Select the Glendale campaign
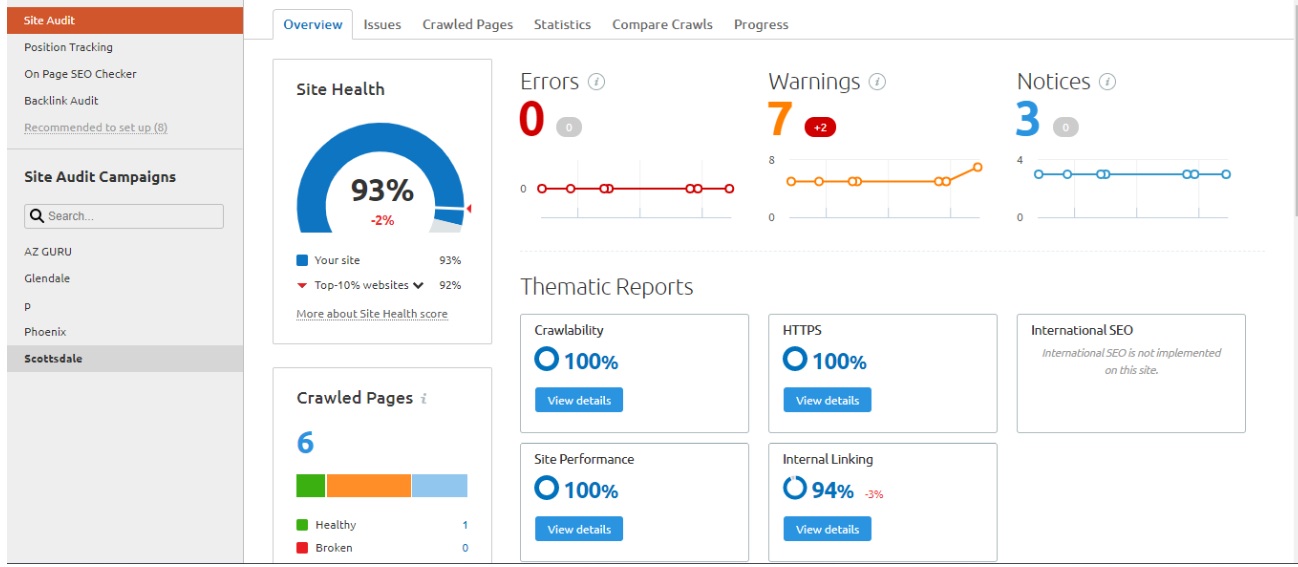1298x567 pixels. tap(47, 278)
